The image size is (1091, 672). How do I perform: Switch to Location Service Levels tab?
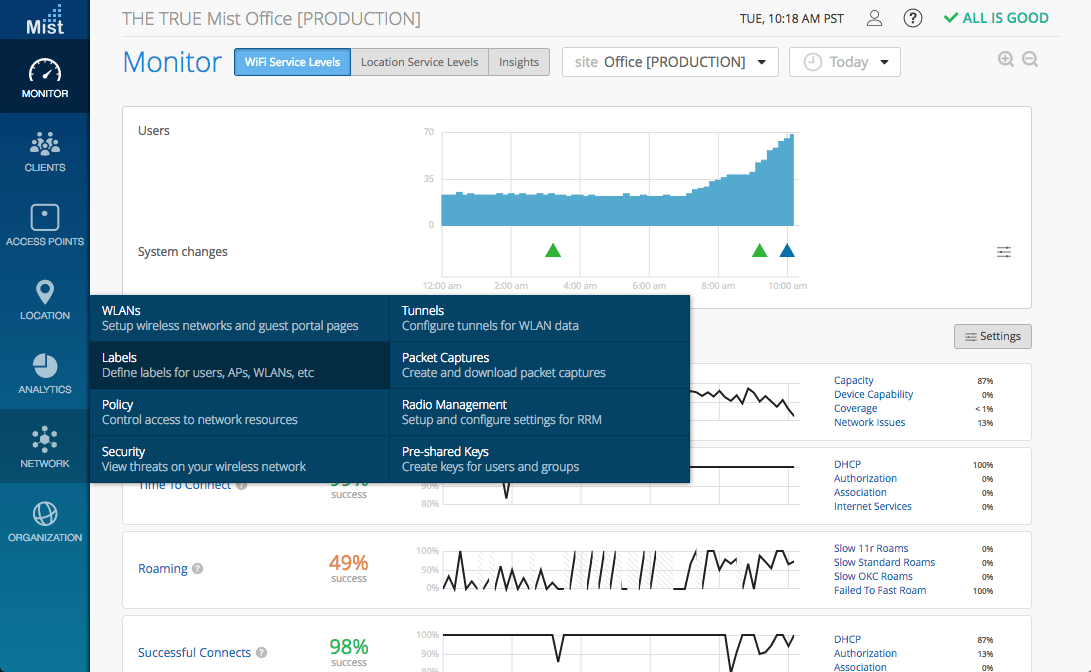(420, 62)
